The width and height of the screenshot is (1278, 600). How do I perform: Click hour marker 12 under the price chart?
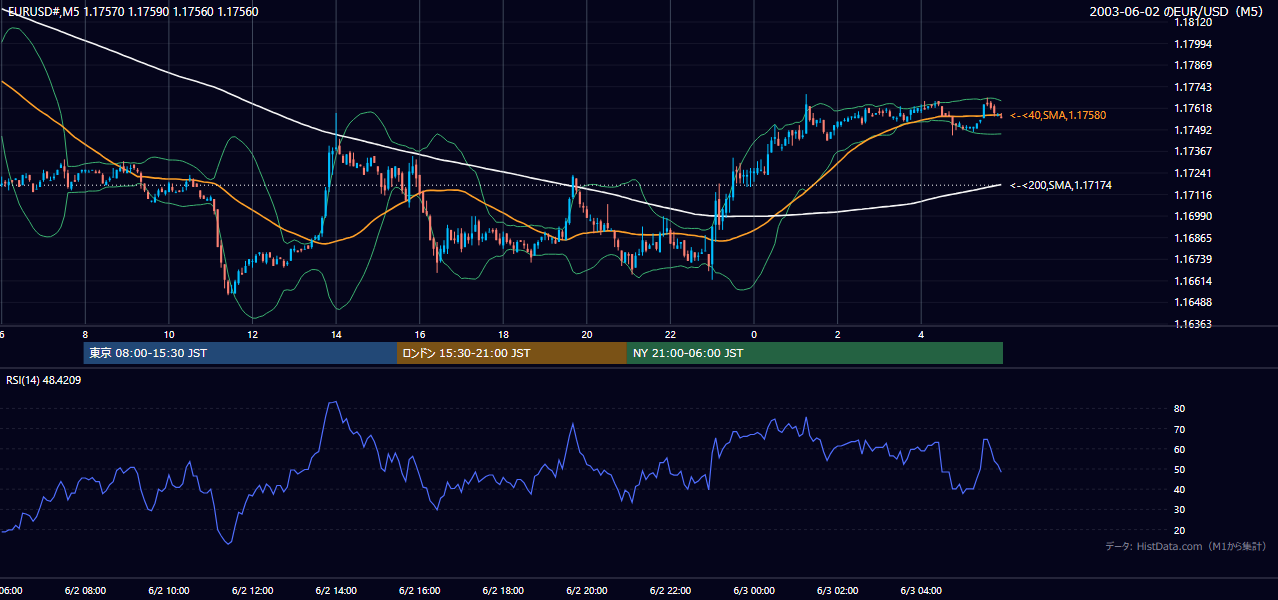point(252,334)
